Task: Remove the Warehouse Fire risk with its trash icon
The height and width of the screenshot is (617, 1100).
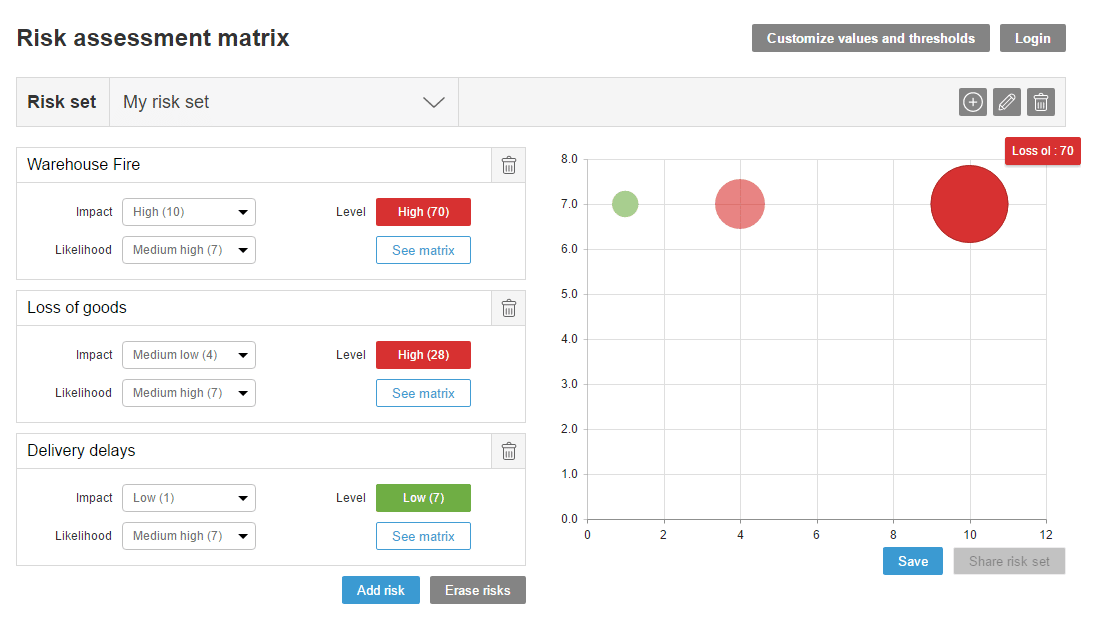Action: click(x=508, y=165)
